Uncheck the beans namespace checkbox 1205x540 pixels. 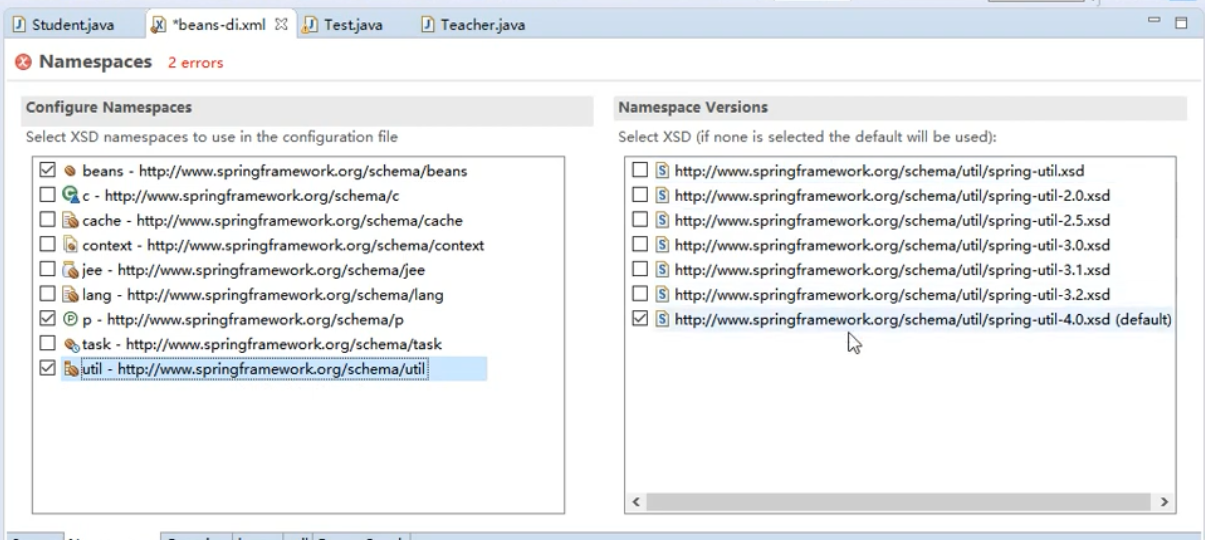click(47, 171)
